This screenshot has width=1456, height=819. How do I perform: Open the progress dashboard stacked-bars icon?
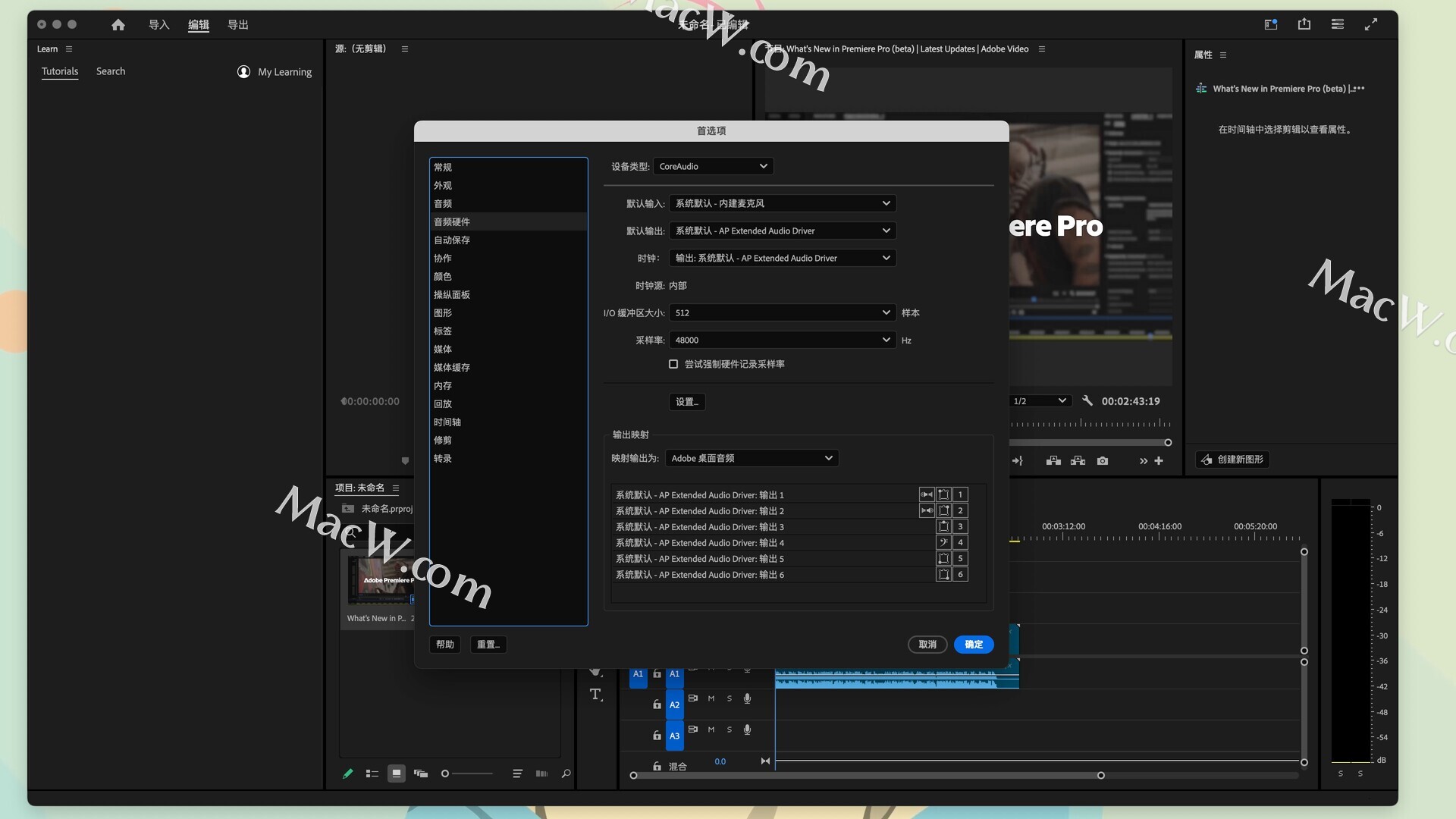pos(1338,24)
